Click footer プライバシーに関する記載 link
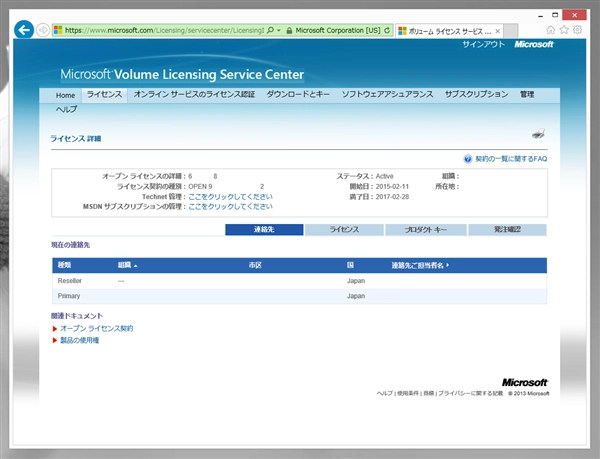The image size is (600, 459). [x=471, y=393]
